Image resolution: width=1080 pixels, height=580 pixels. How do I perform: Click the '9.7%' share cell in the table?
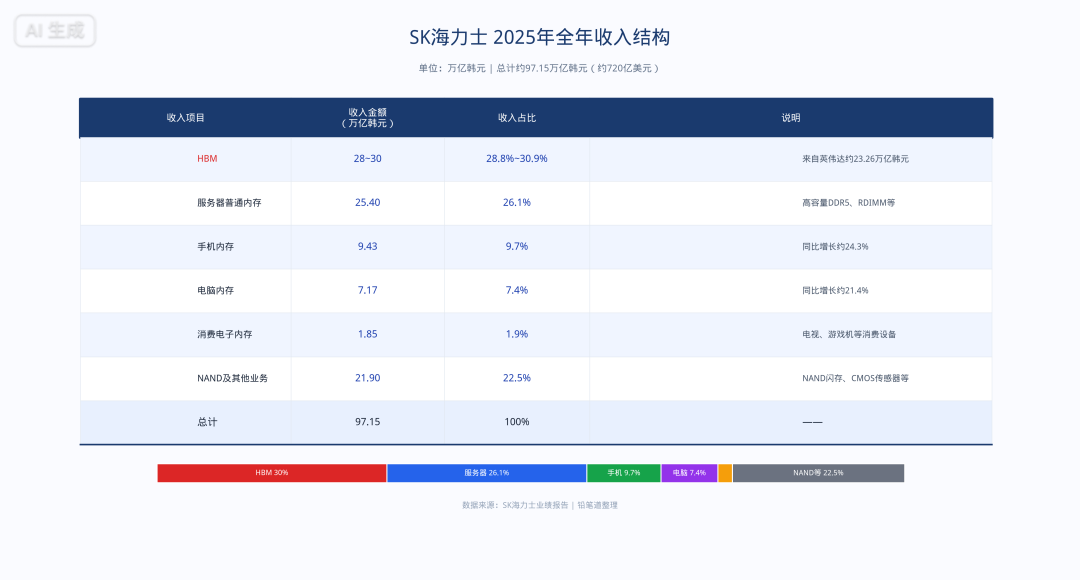pyautogui.click(x=517, y=247)
